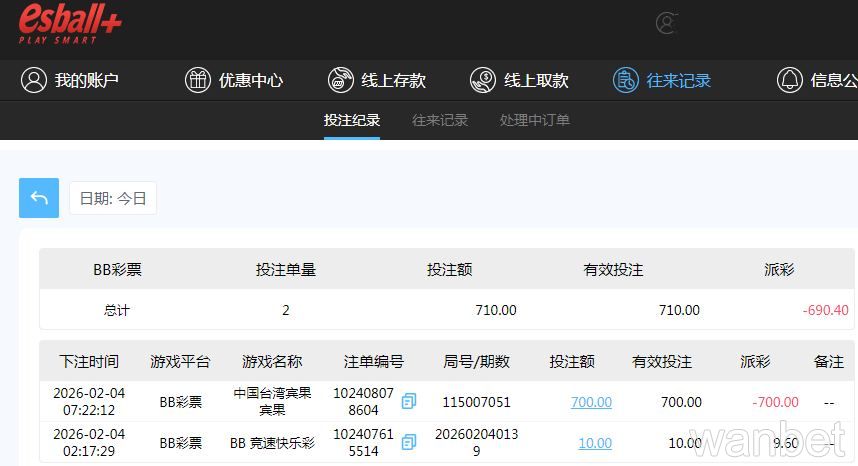Click the user profile icon in header
The width and height of the screenshot is (858, 466).
pyautogui.click(x=667, y=23)
